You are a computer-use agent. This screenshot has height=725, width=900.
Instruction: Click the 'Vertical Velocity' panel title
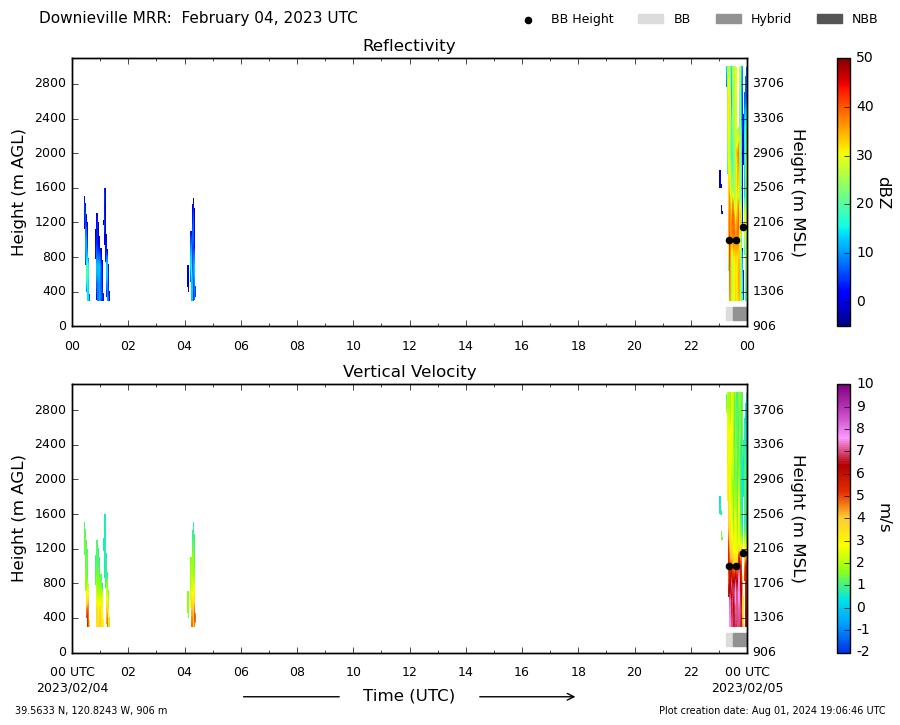click(409, 371)
